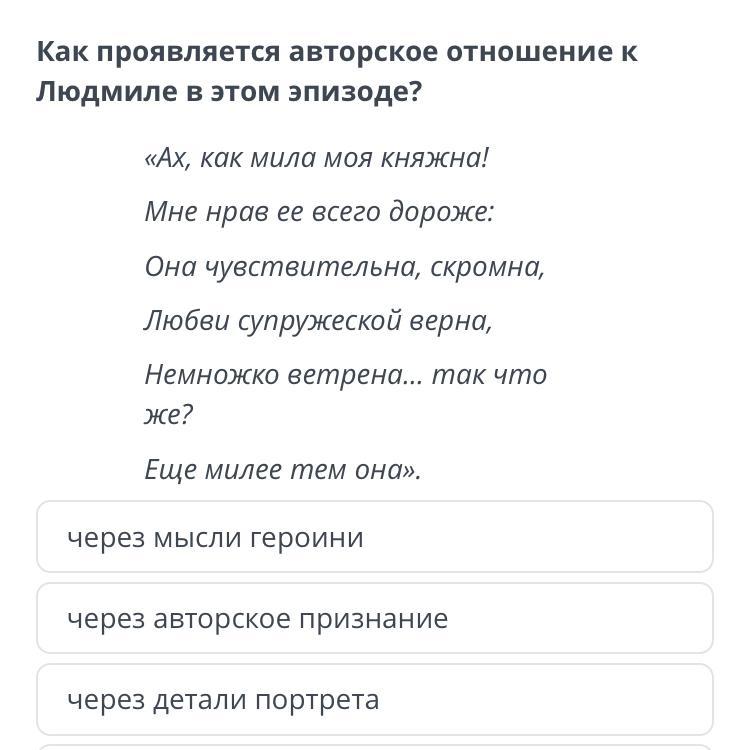
Task: Click quote line "Любви супружеской верна,"
Action: coord(319,321)
